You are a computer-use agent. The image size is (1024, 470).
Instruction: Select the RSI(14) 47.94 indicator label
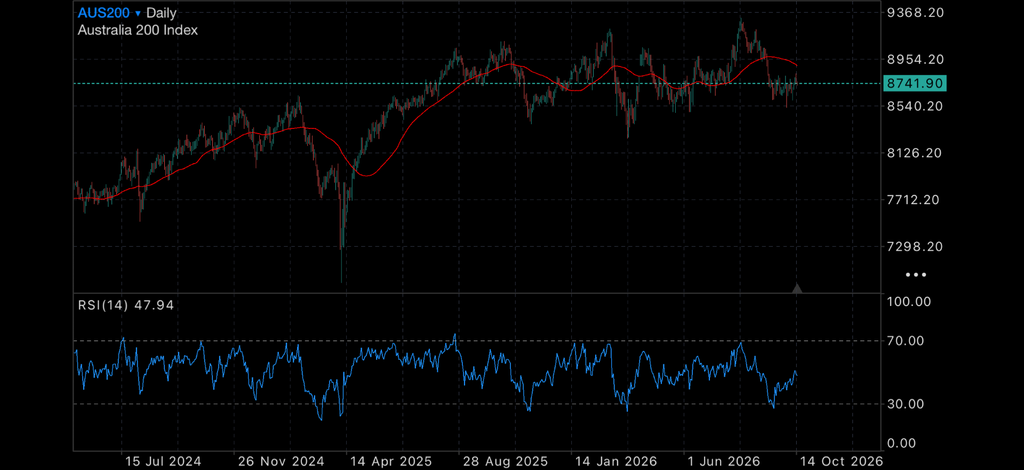pyautogui.click(x=126, y=305)
